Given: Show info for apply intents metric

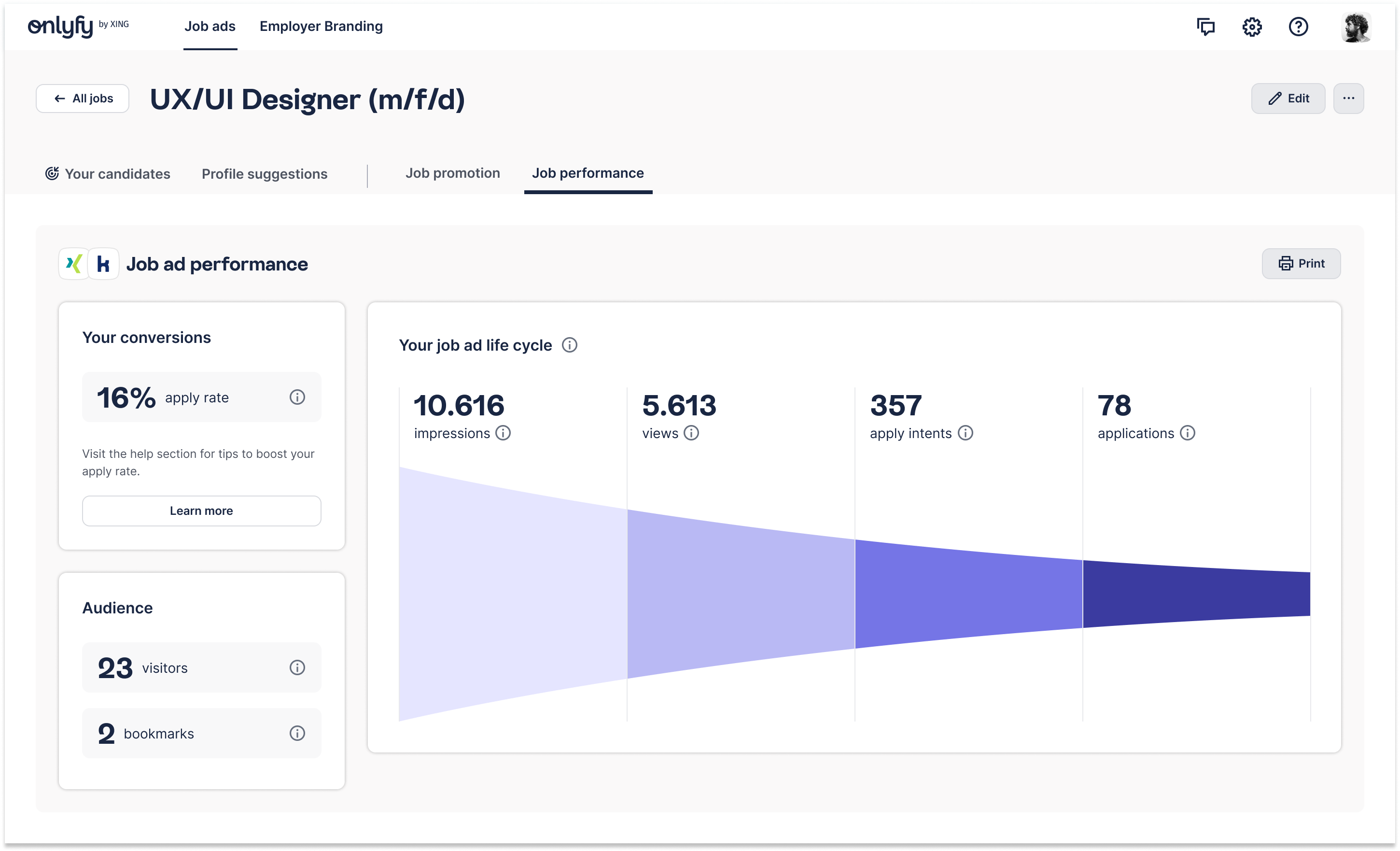Looking at the screenshot, I should (x=966, y=433).
